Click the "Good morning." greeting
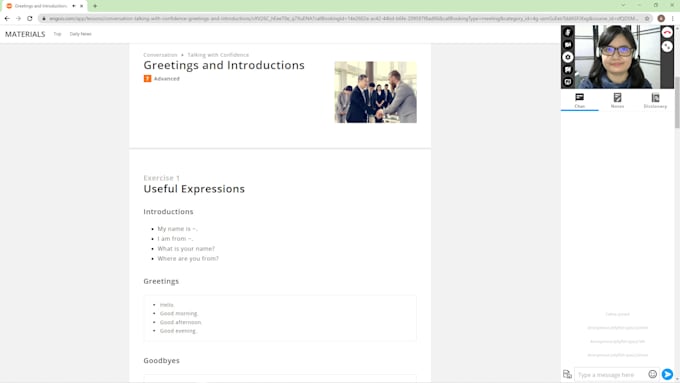Screen dimensions: 680x383 coord(179,313)
